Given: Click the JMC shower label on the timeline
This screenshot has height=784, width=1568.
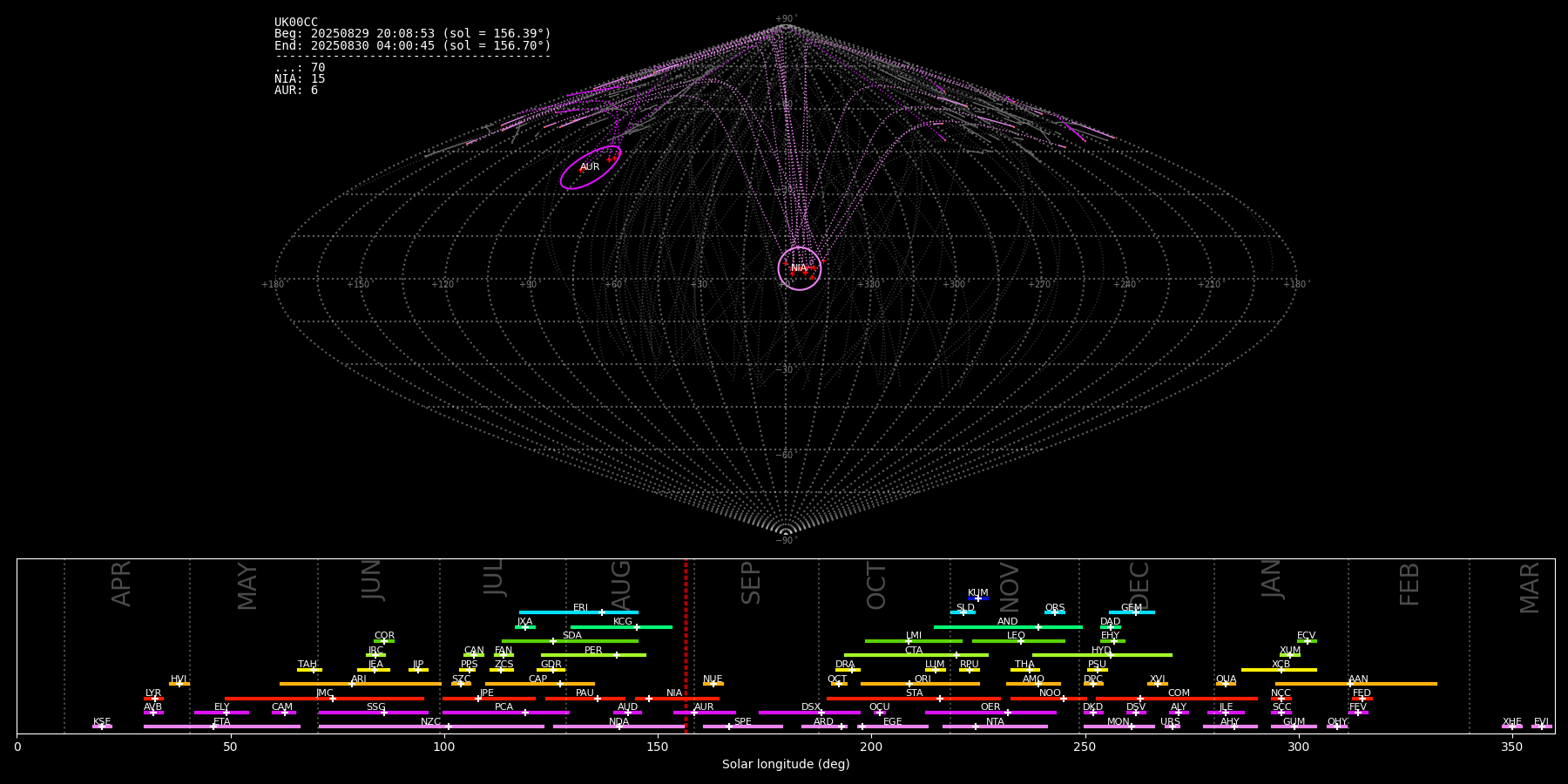Looking at the screenshot, I should tap(325, 693).
